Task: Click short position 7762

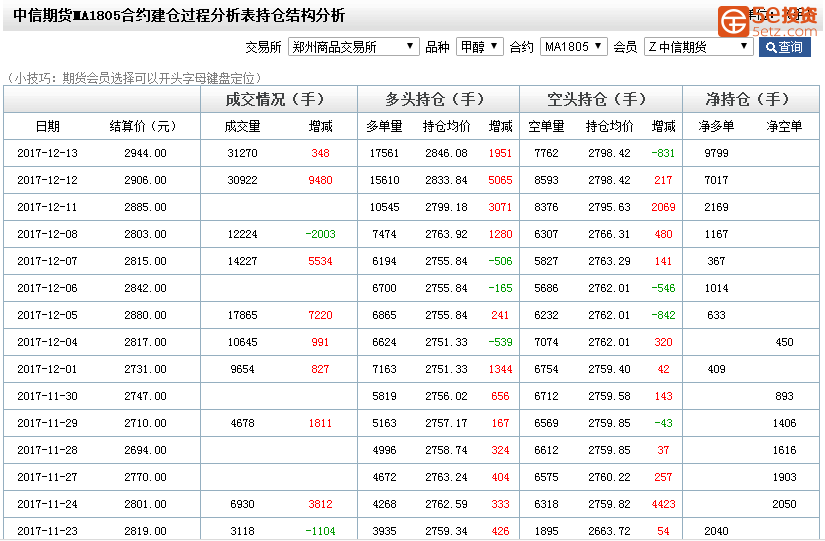Action: click(546, 153)
